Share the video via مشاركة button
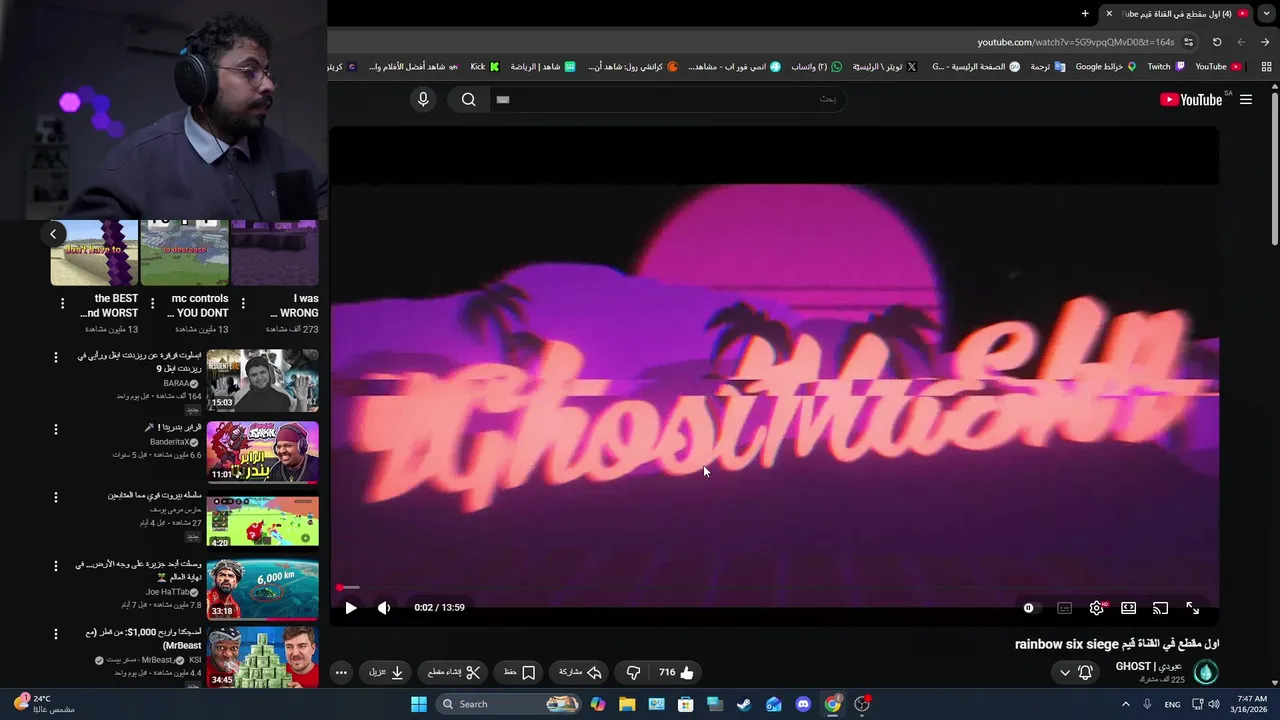 581,673
